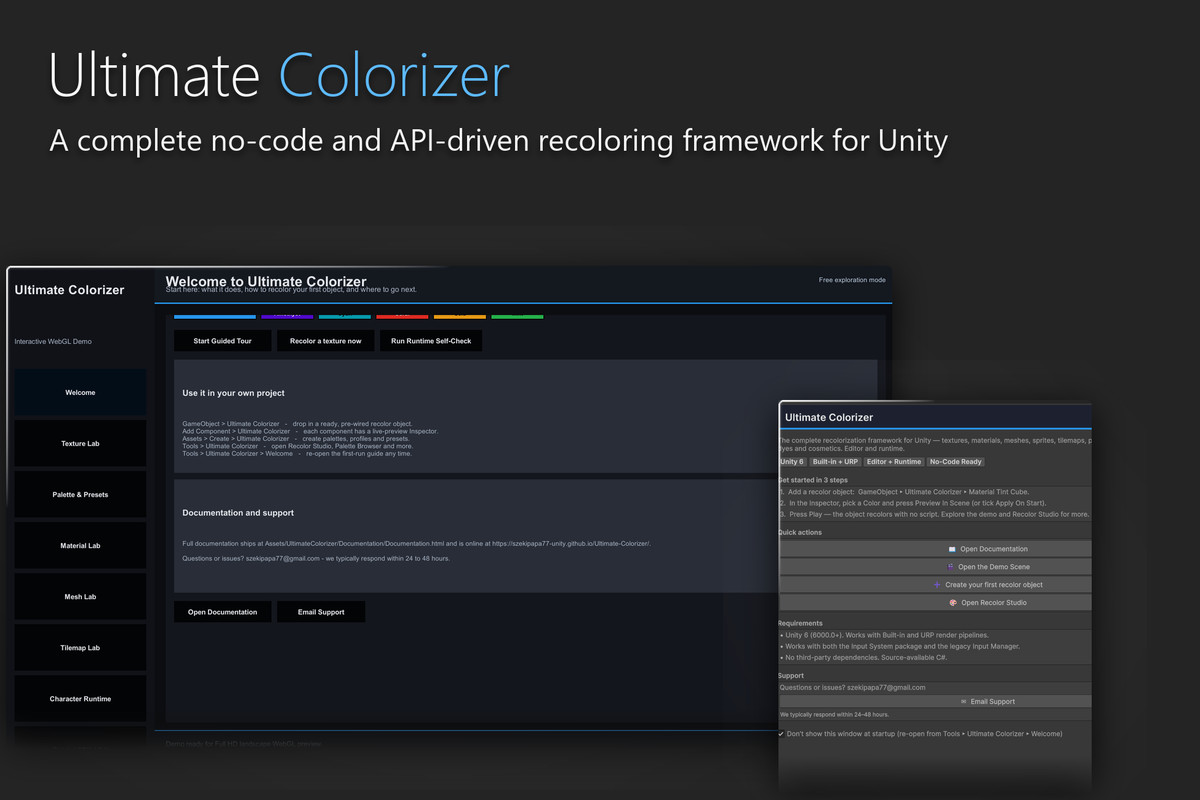Click the Tools > Ultimate Colorizer > Welcome line
1200x800 pixels.
click(x=297, y=454)
